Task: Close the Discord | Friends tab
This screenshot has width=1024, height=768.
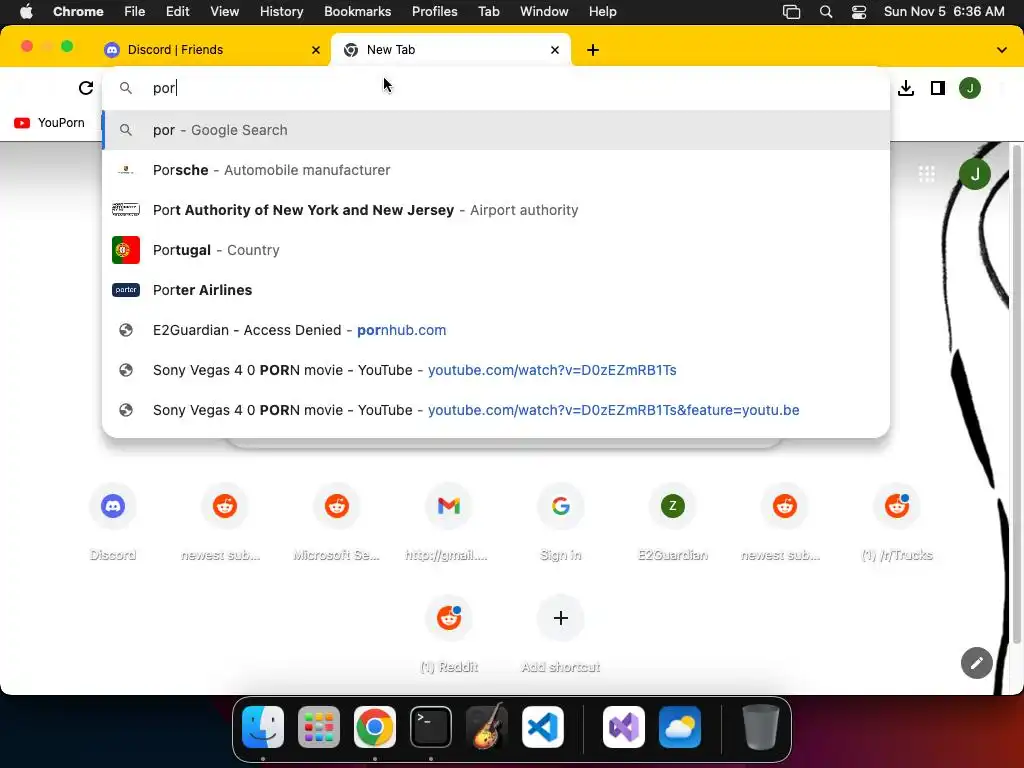Action: coord(316,50)
